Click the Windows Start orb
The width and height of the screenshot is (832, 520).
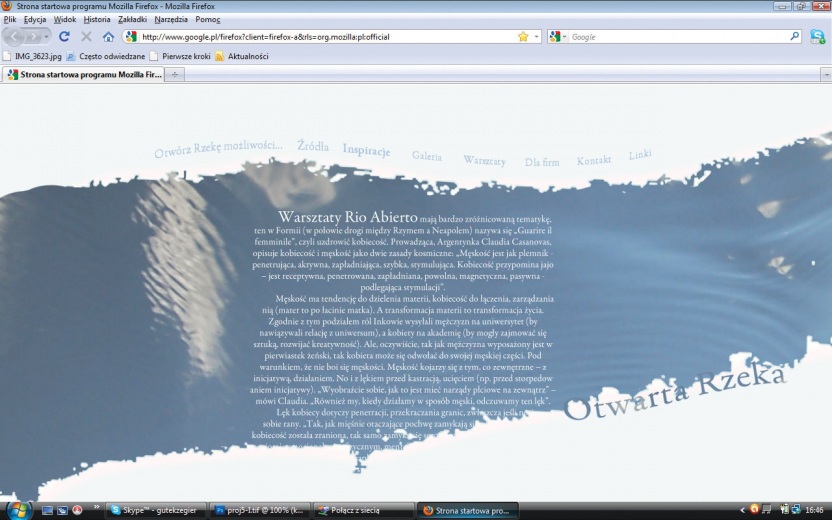[x=17, y=509]
